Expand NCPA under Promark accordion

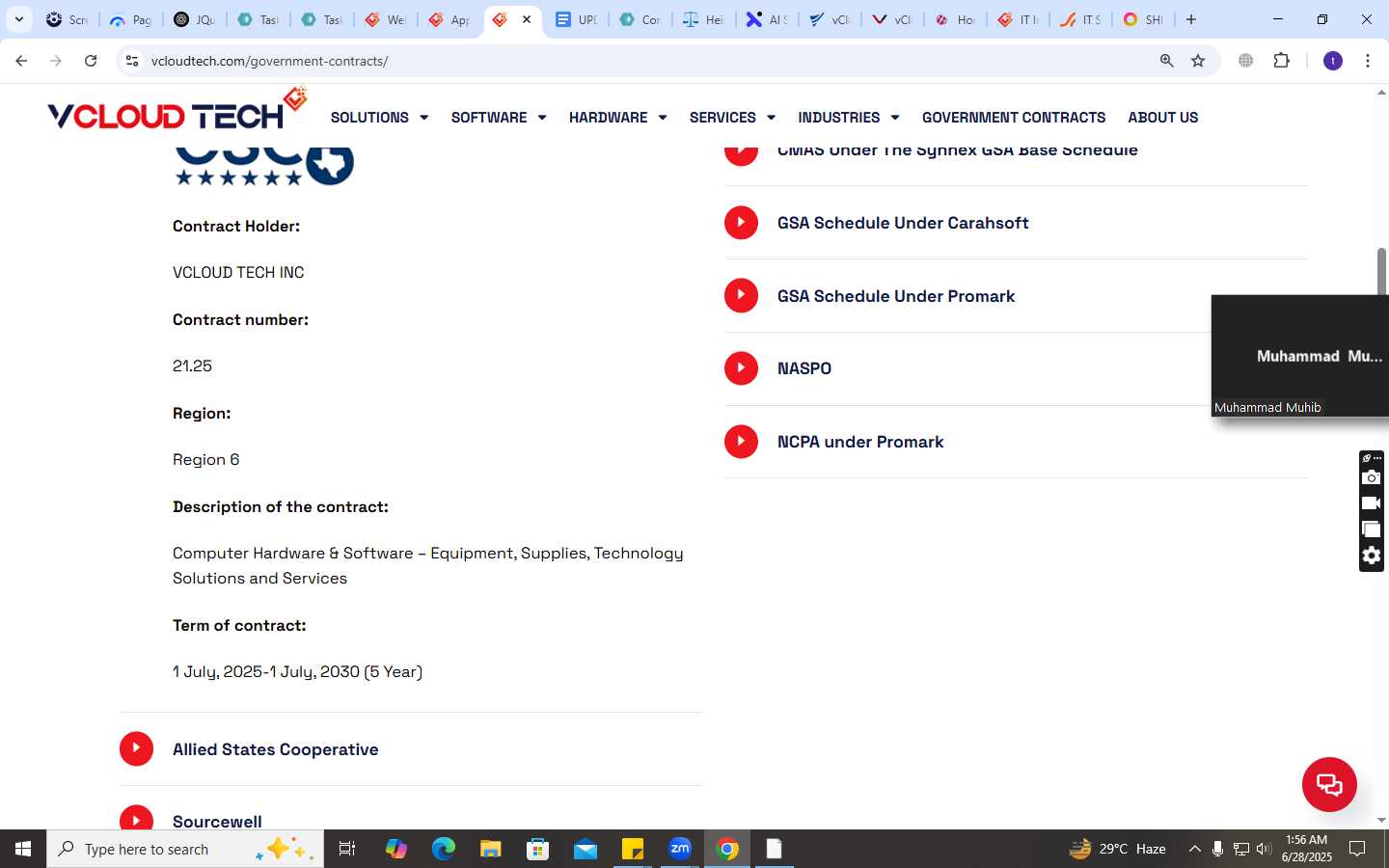(x=860, y=442)
